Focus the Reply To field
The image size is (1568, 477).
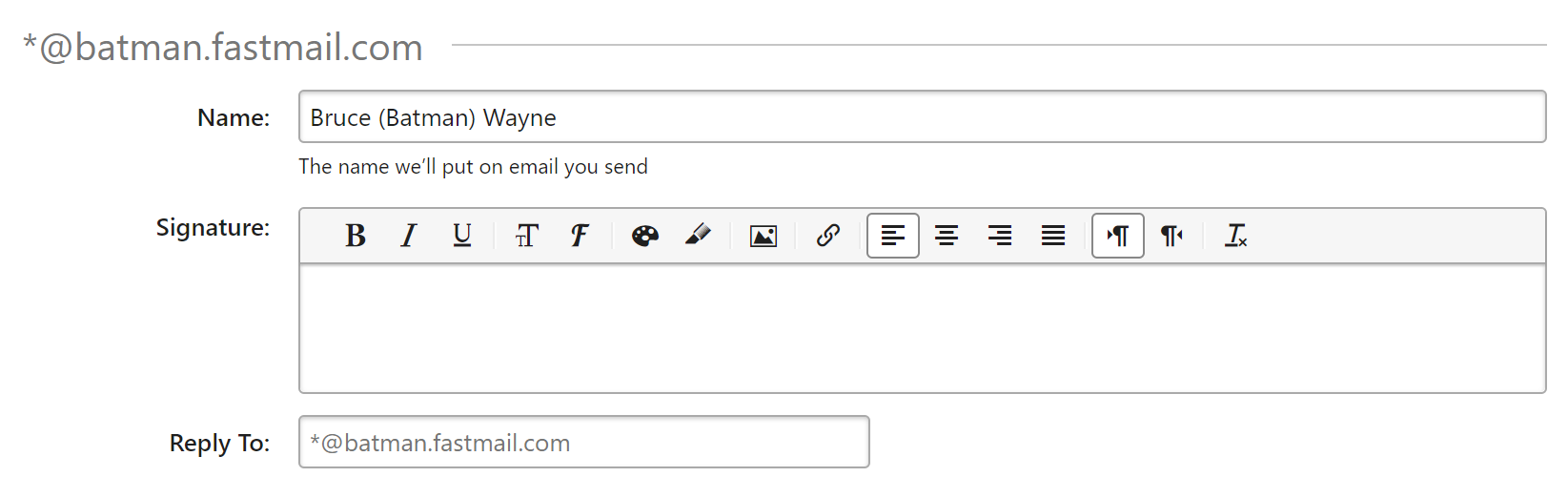click(583, 443)
